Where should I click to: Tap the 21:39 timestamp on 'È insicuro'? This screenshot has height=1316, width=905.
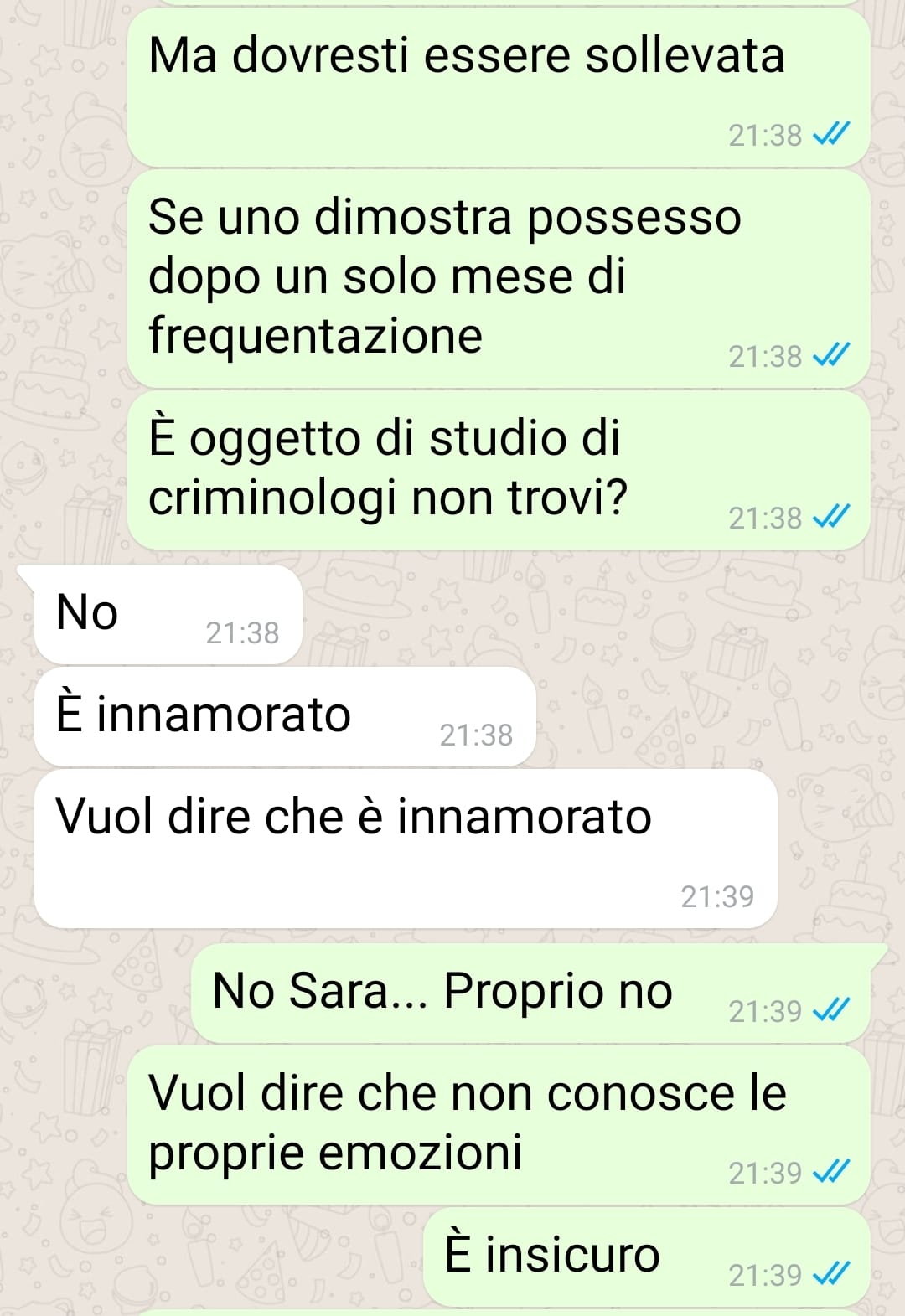(765, 1275)
